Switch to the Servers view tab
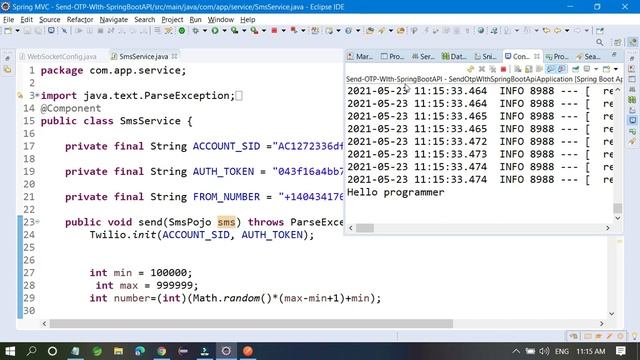Viewport: 640px width, 360px height. pyautogui.click(x=423, y=56)
